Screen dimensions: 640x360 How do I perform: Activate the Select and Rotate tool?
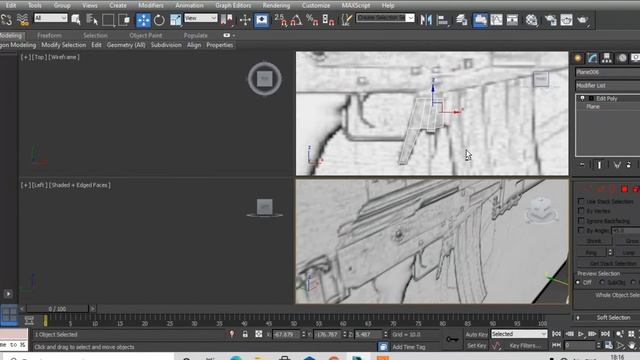(x=159, y=20)
